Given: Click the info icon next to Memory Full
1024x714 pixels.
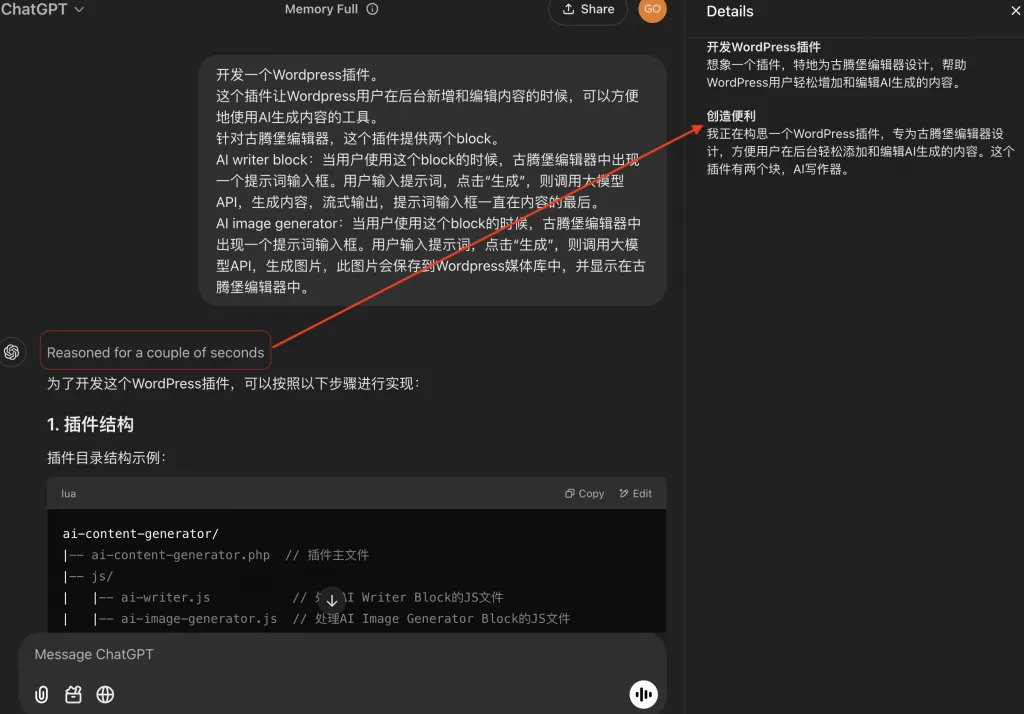Looking at the screenshot, I should [372, 10].
